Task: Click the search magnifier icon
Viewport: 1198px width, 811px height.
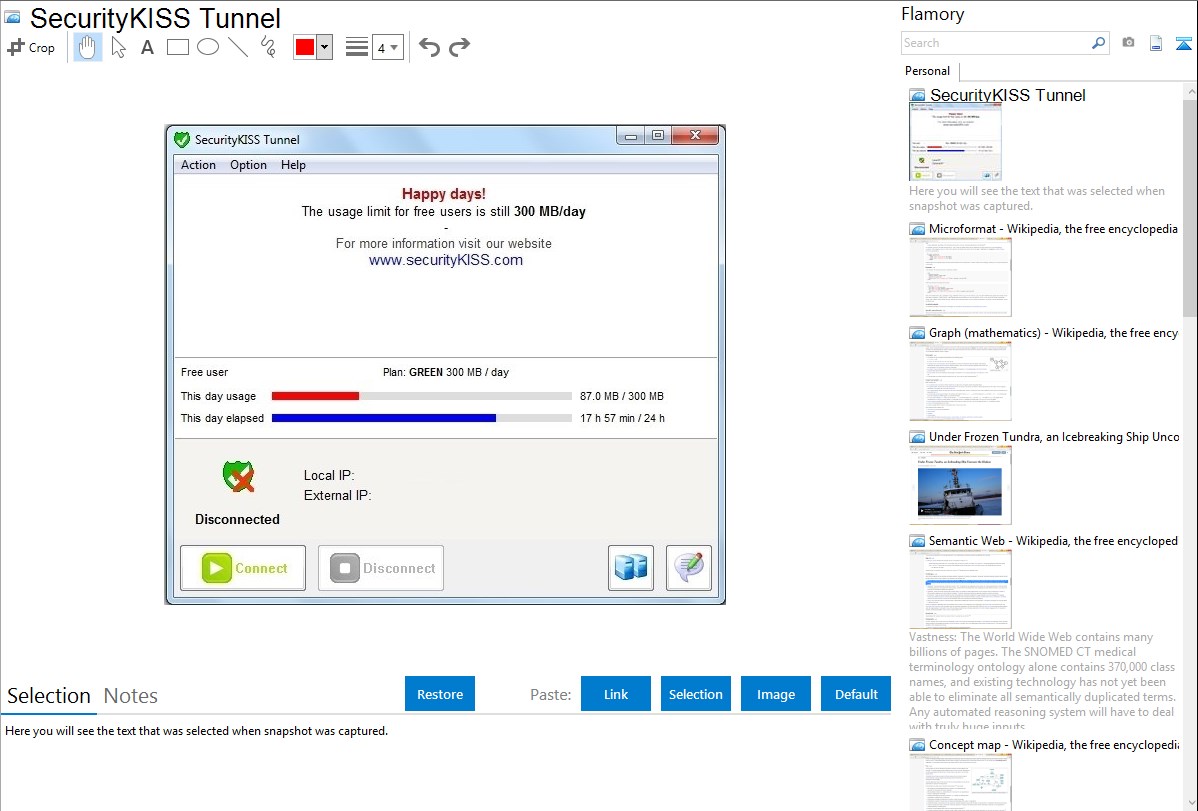Action: tap(1099, 43)
